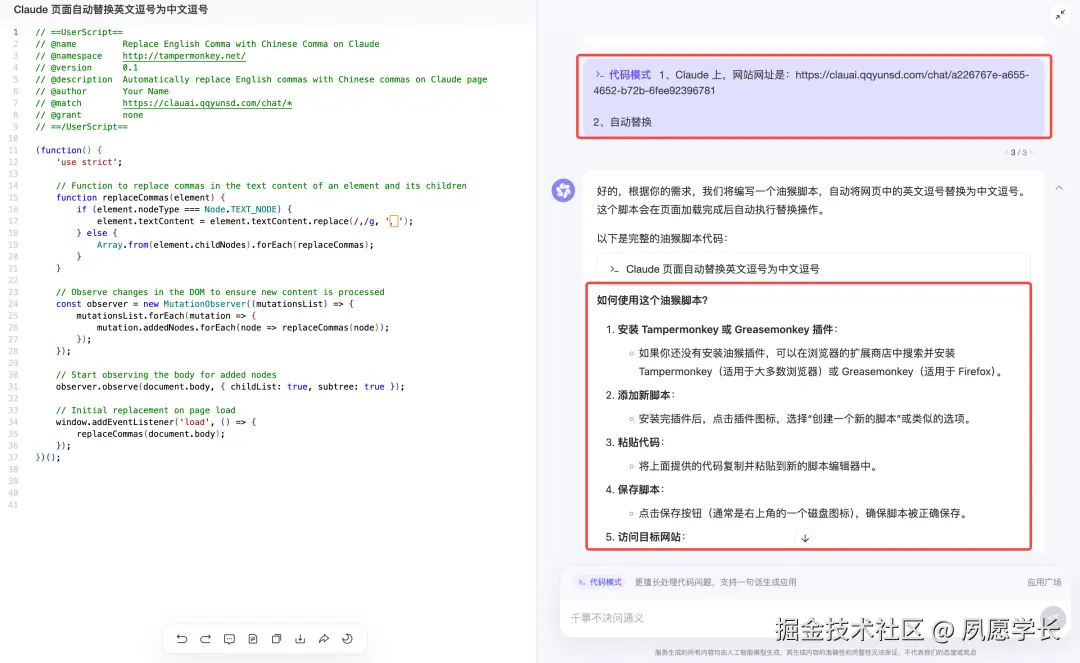Click step '2. 添加新脚本'
1080x663 pixels.
click(x=640, y=394)
